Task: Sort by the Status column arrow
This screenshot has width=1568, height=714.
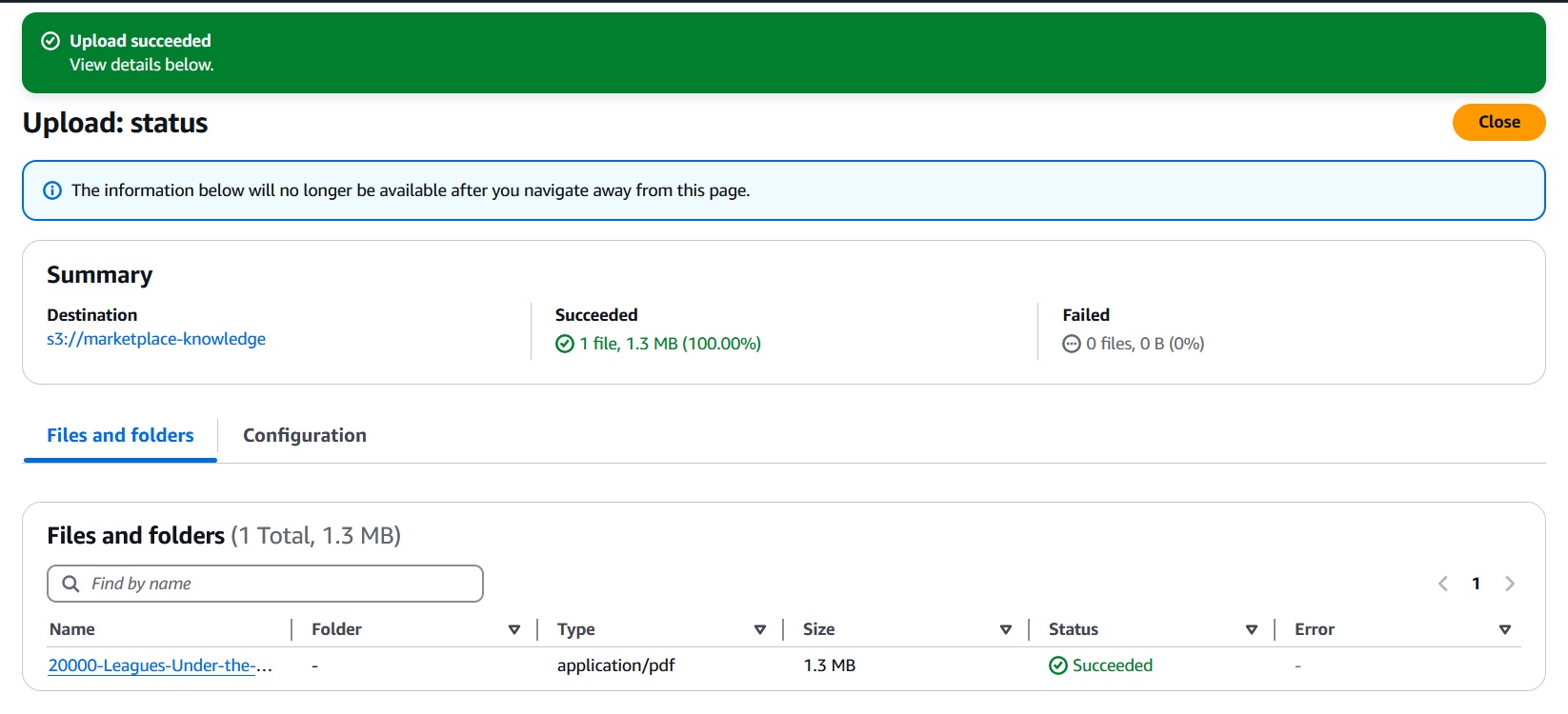Action: tap(1252, 629)
